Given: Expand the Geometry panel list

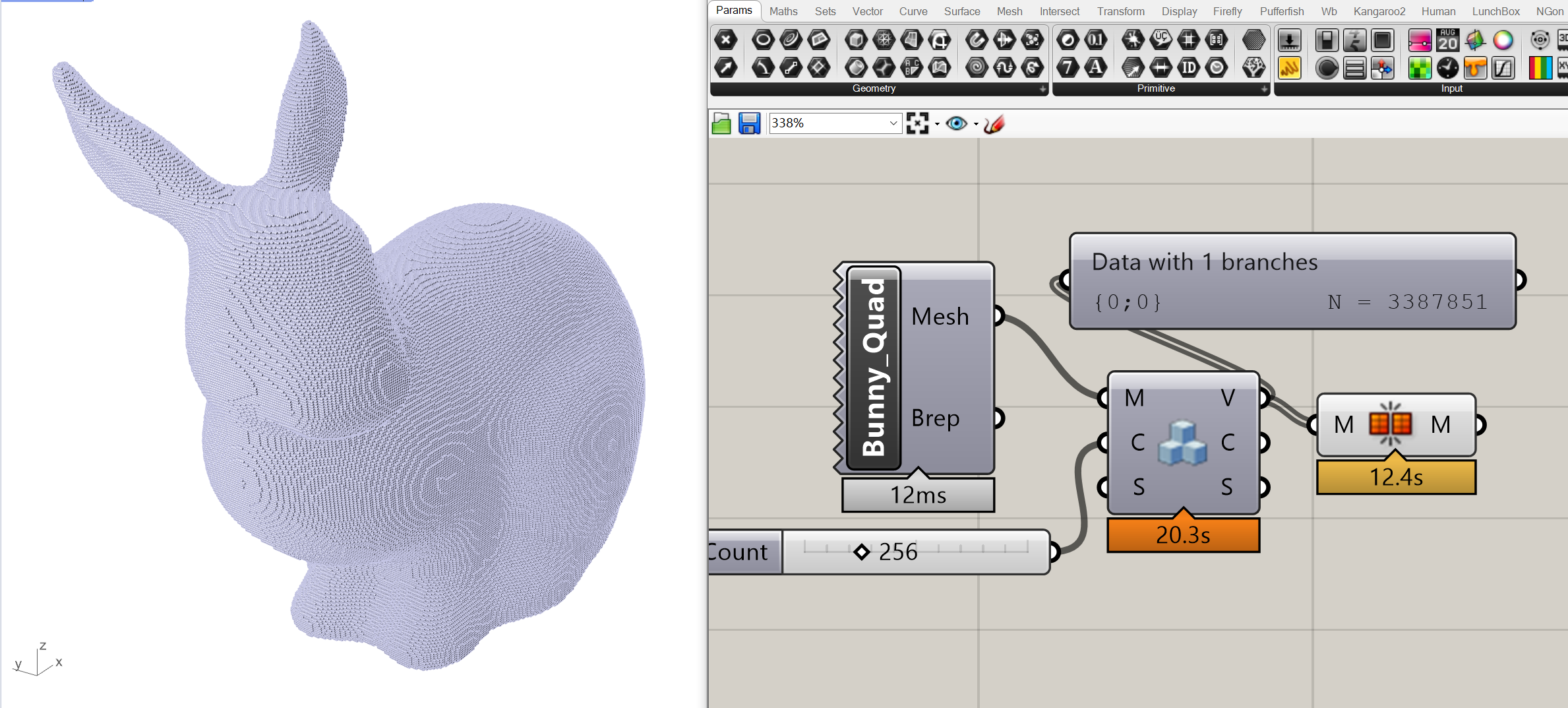Looking at the screenshot, I should pos(1042,88).
